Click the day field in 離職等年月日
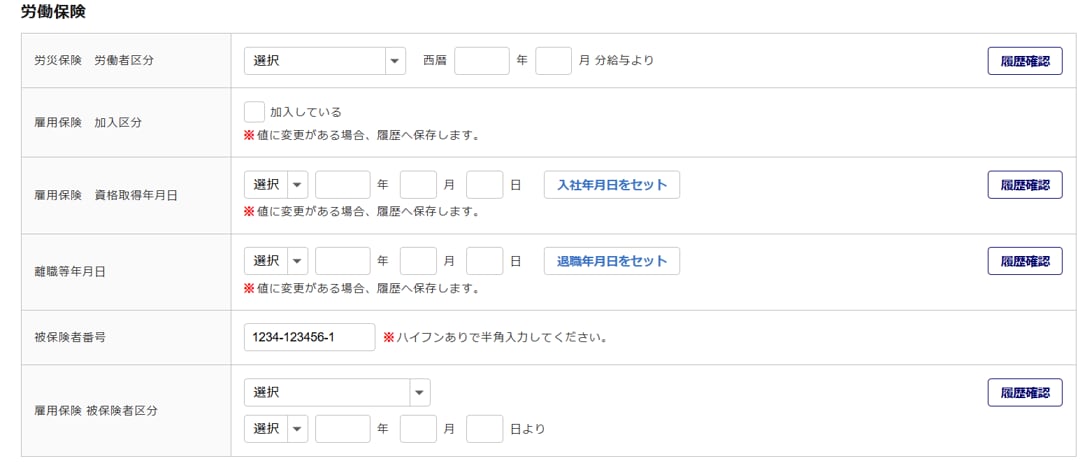This screenshot has height=468, width=1087. click(x=484, y=261)
